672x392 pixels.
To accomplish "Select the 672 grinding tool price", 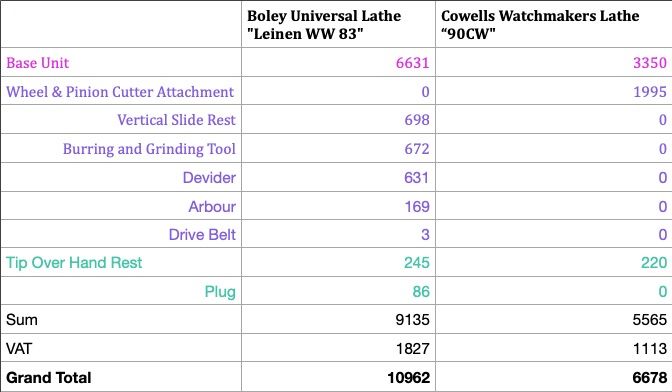I will [x=417, y=149].
